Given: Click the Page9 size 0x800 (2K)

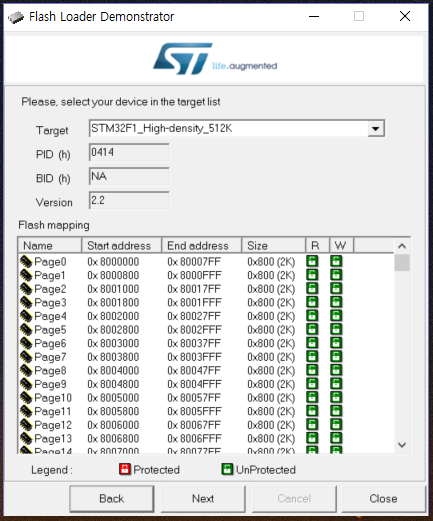Looking at the screenshot, I should tap(271, 384).
